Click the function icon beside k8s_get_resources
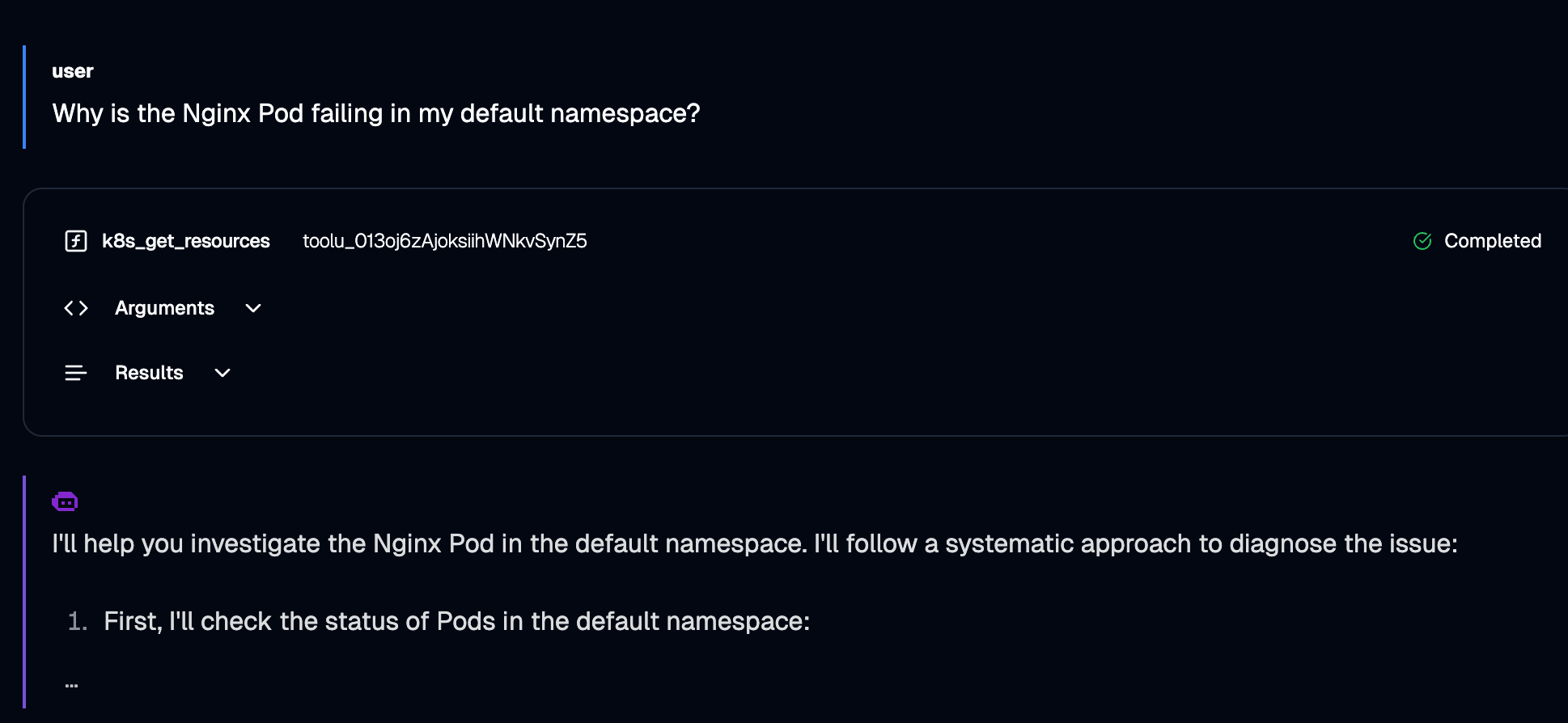Screen dimensions: 1568x723 click(76, 241)
